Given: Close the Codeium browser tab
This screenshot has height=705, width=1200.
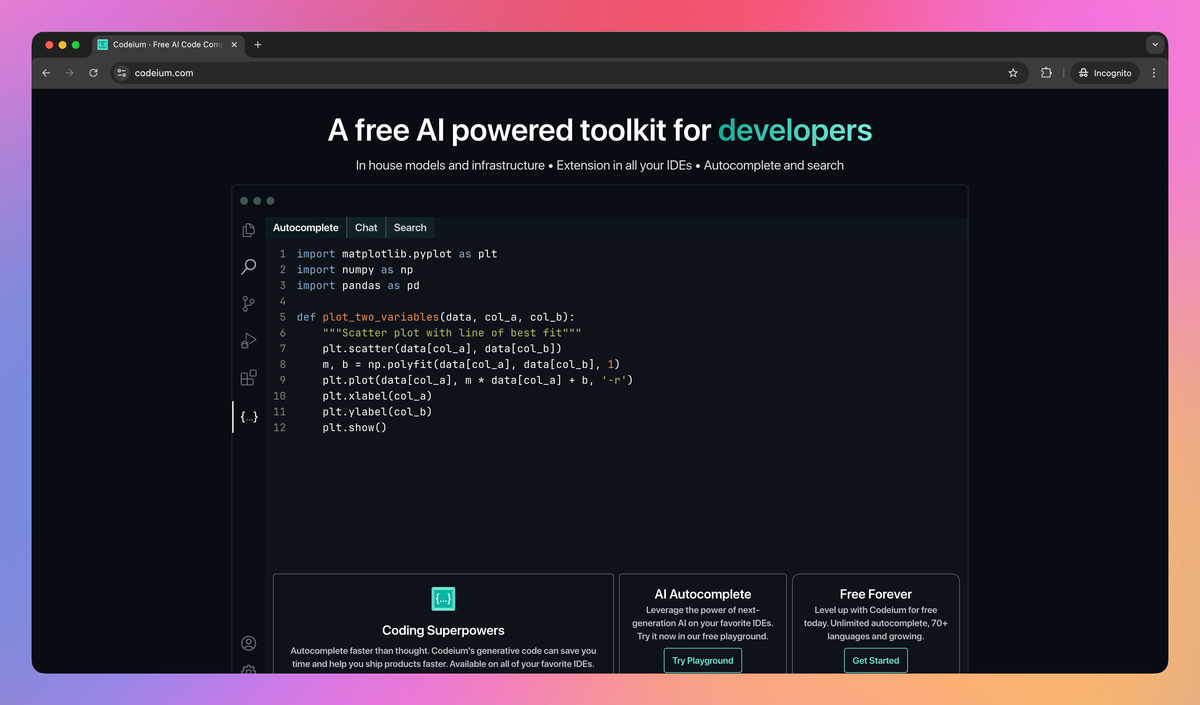Looking at the screenshot, I should (235, 45).
